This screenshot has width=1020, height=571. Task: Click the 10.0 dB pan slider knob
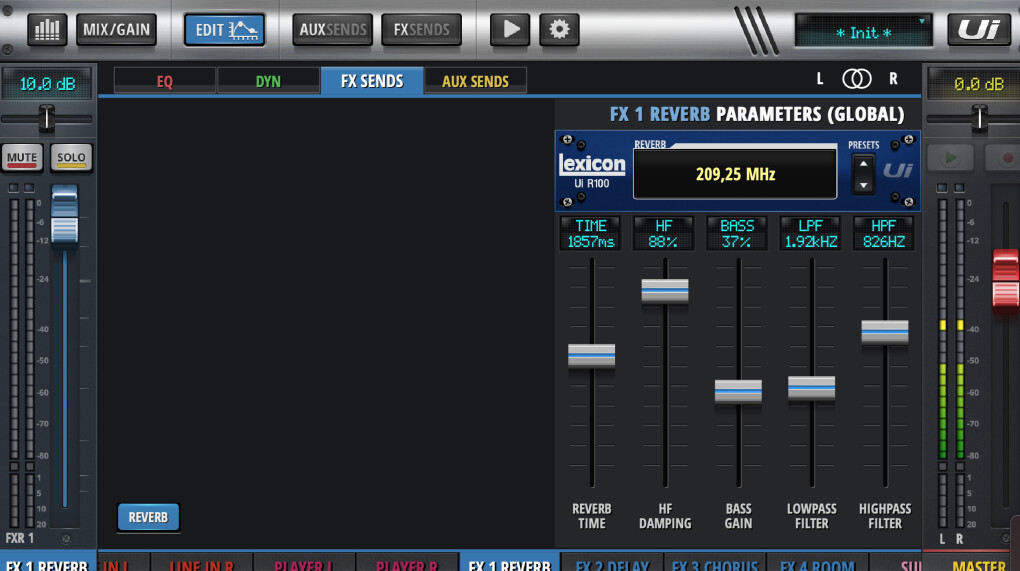point(47,118)
